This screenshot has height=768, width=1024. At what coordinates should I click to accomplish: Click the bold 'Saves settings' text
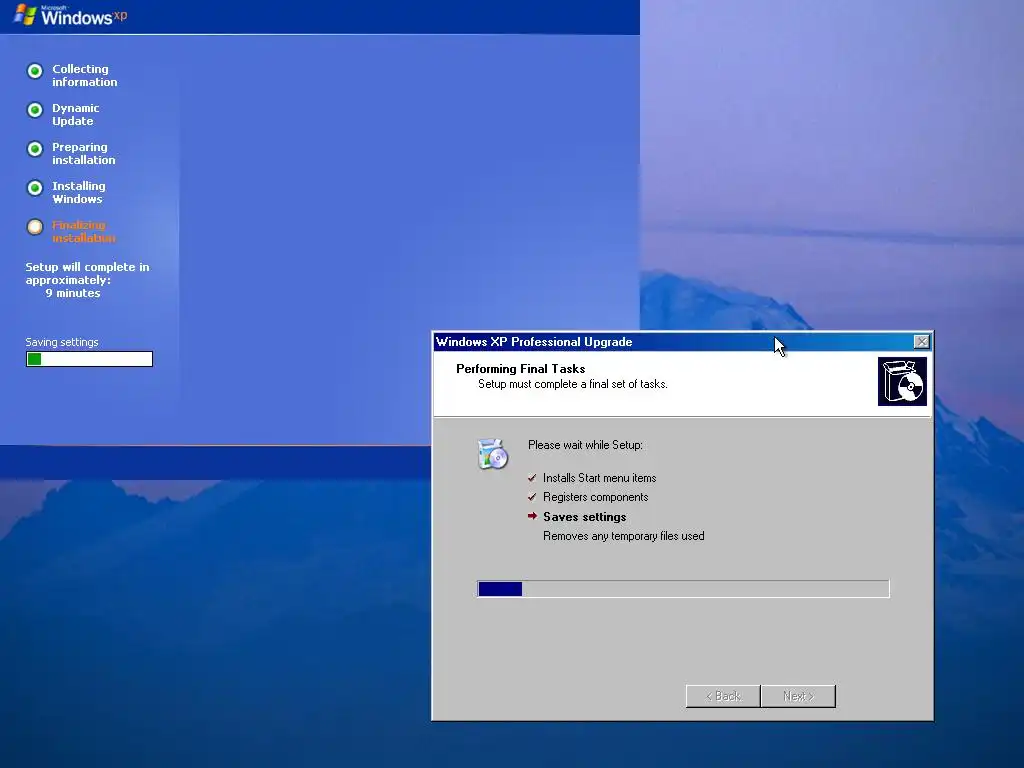584,517
